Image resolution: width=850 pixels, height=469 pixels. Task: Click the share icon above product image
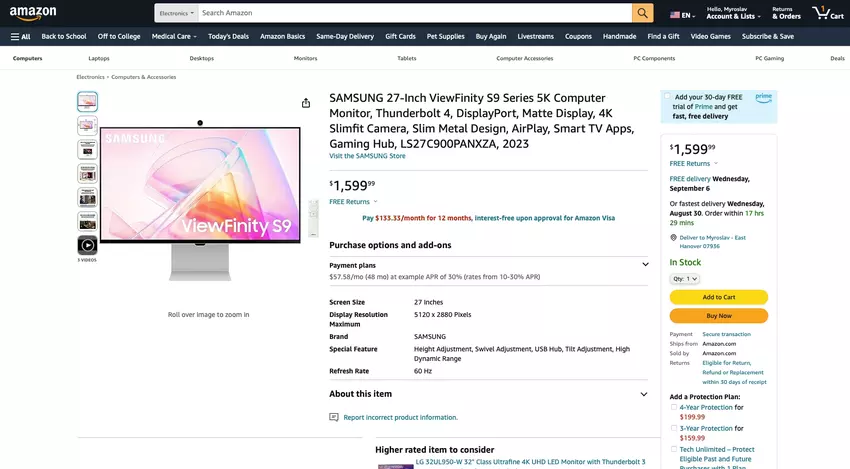point(306,103)
